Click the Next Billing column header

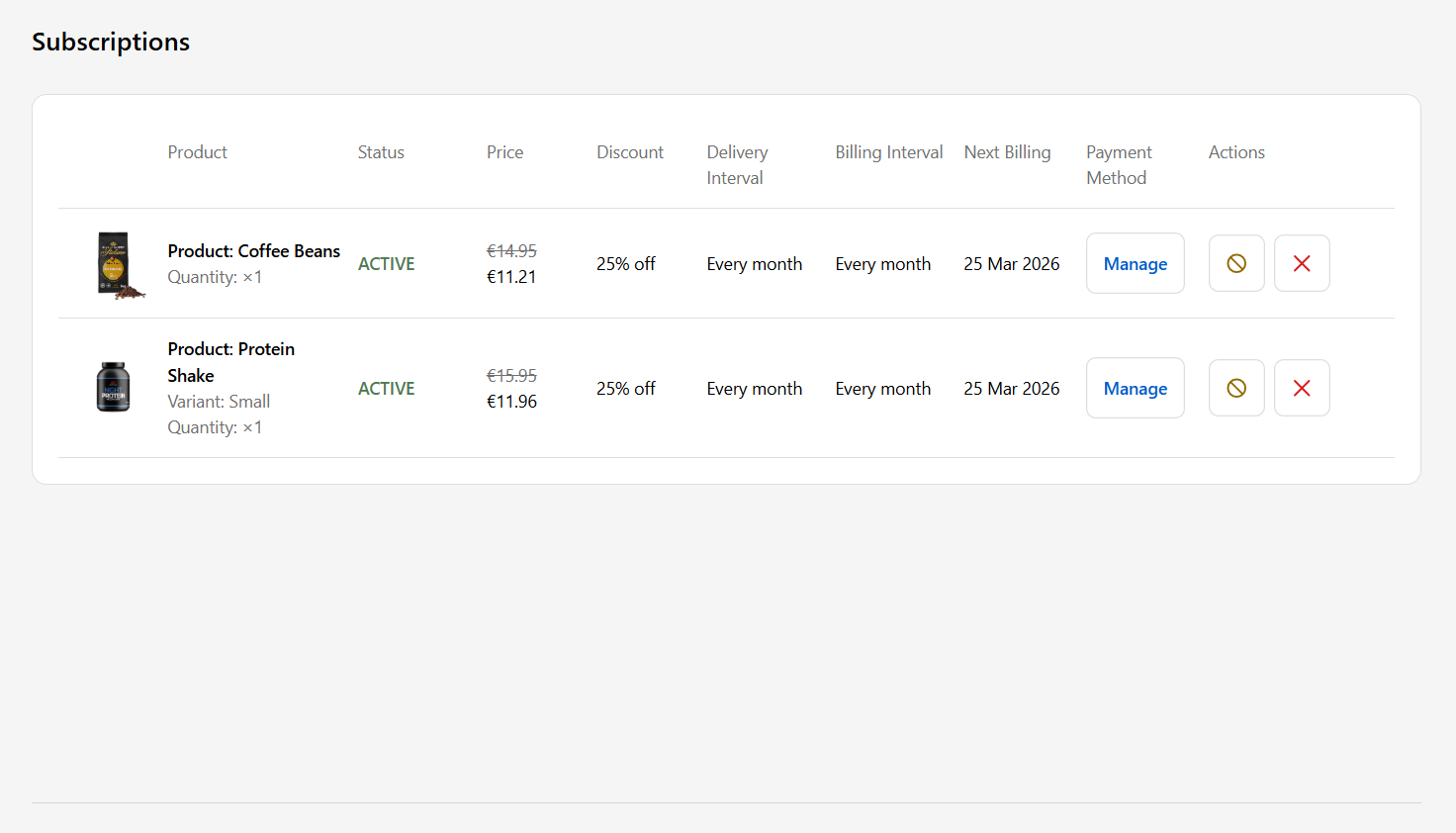1007,152
